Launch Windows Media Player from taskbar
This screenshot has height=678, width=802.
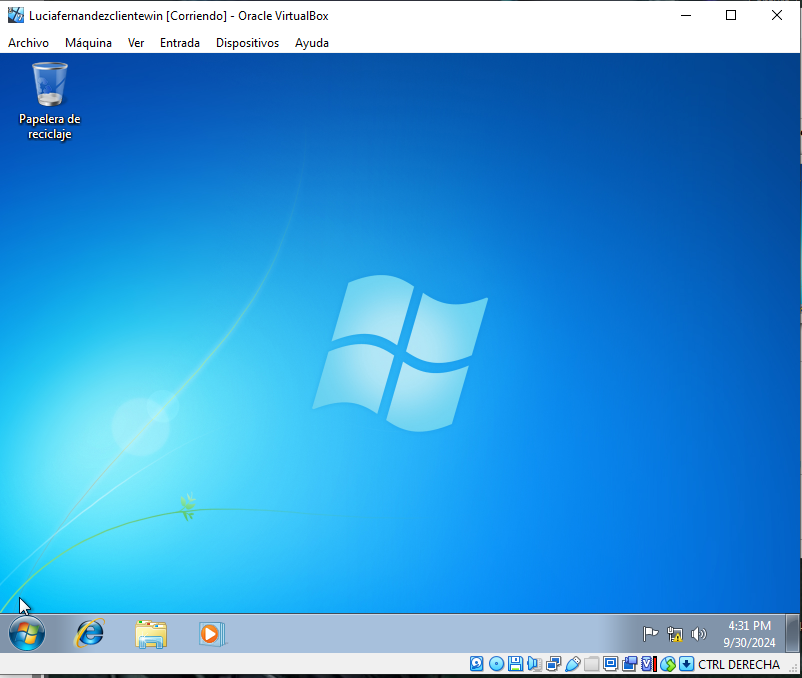211,633
